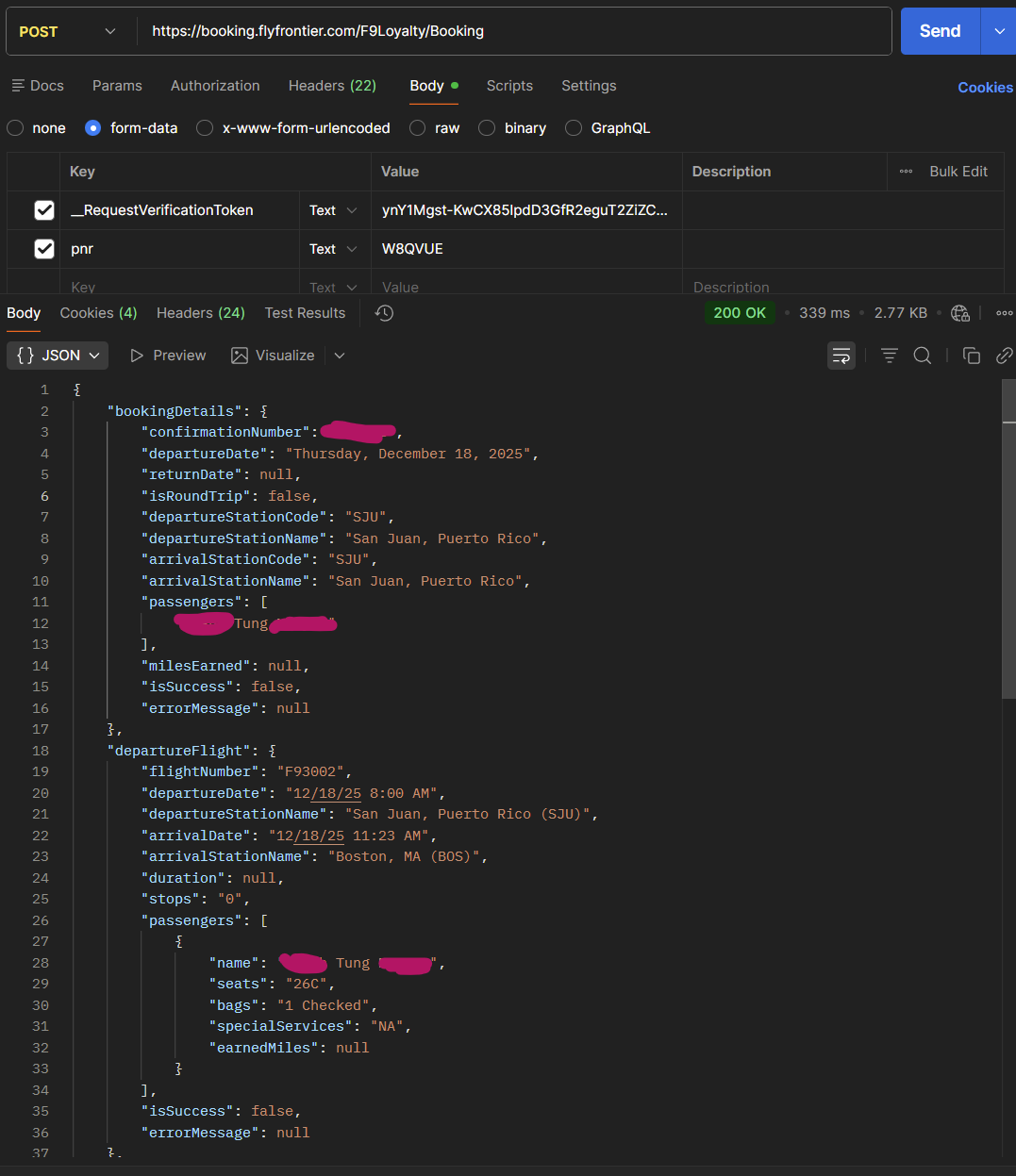Click the "1 Checked" bags value
The image size is (1016, 1176).
point(324,1005)
